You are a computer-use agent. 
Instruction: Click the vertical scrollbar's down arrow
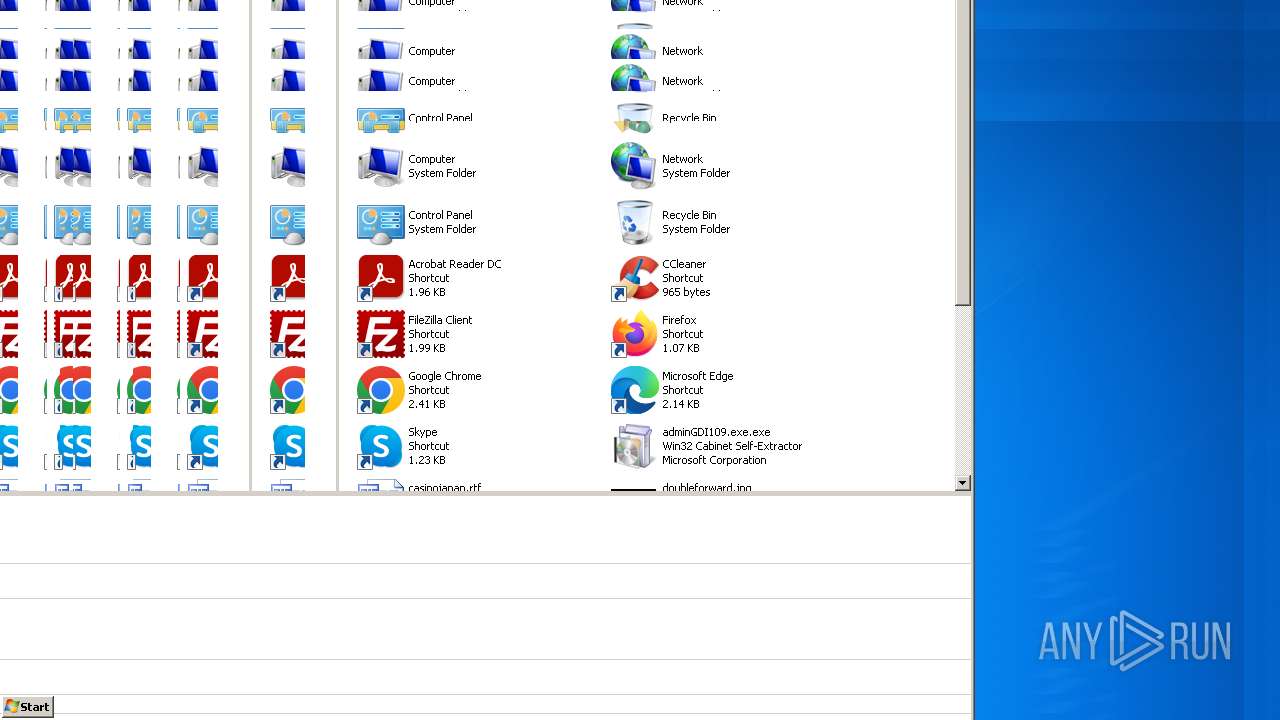(962, 484)
